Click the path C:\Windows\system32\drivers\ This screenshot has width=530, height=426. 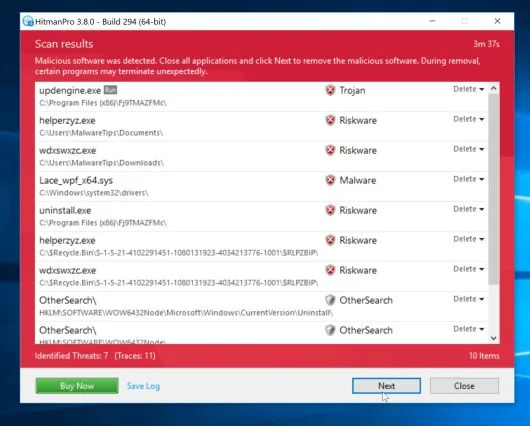[x=94, y=193]
